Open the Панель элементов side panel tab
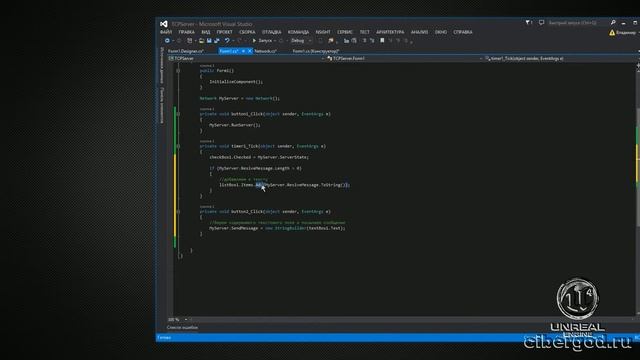 [162, 105]
